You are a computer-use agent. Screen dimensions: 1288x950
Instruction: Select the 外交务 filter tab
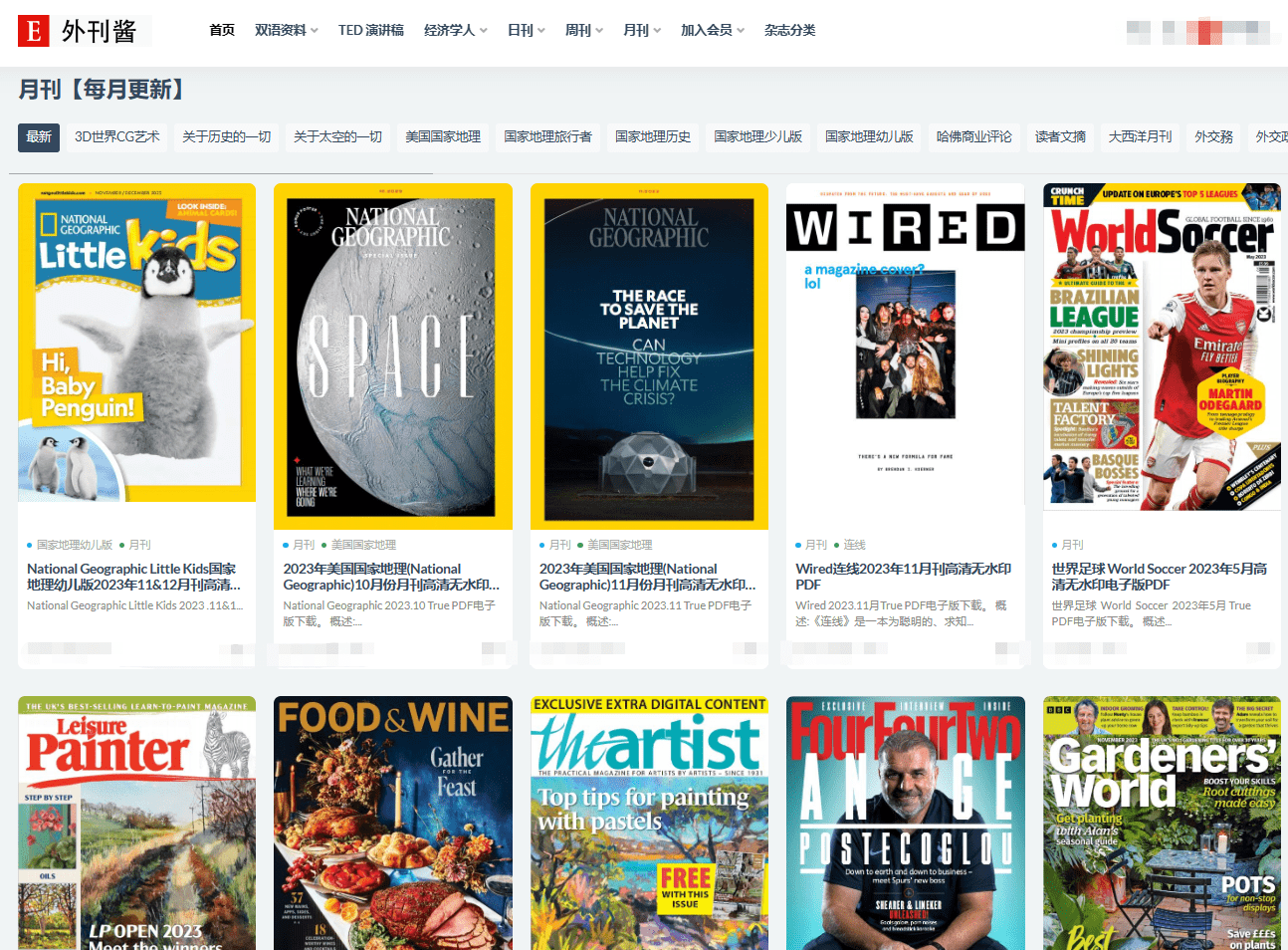click(x=1214, y=137)
